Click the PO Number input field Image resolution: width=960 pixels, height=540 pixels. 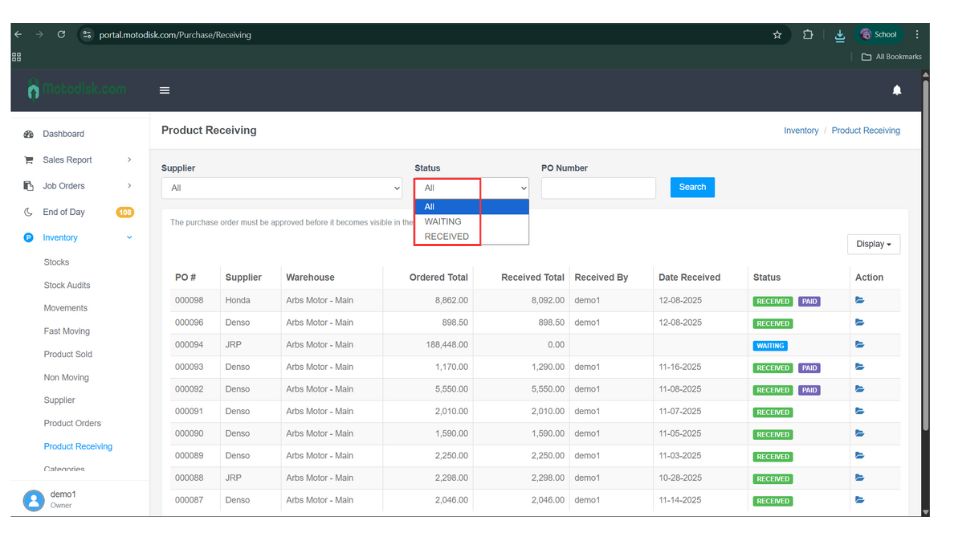(598, 188)
